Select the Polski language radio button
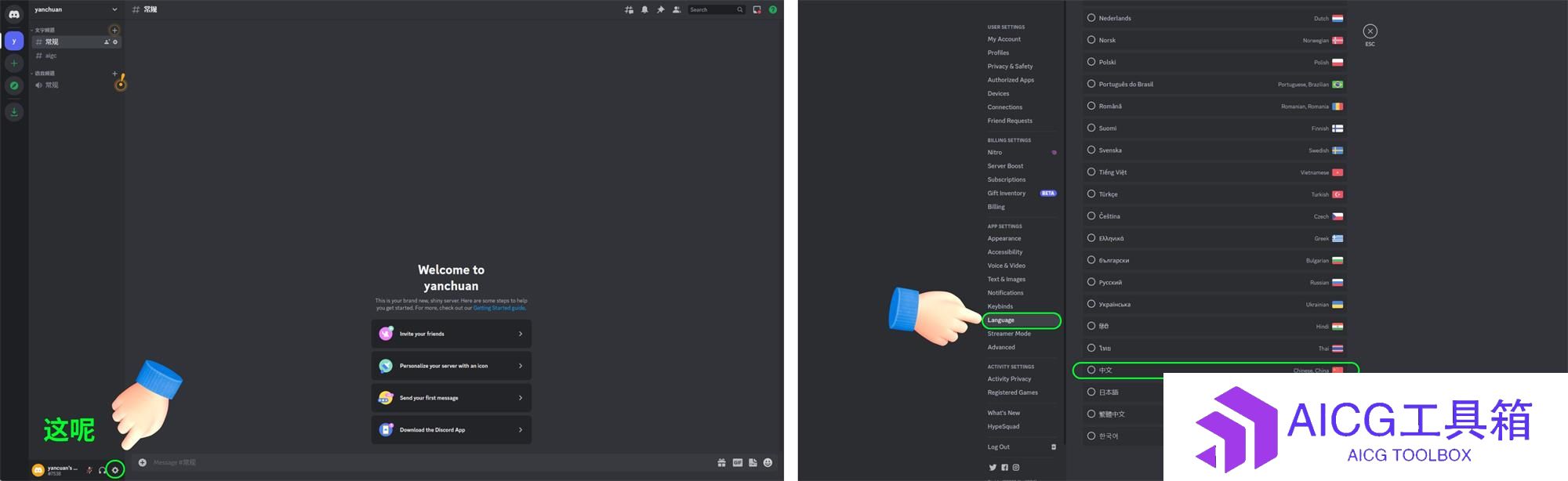The image size is (1568, 481). click(1091, 61)
